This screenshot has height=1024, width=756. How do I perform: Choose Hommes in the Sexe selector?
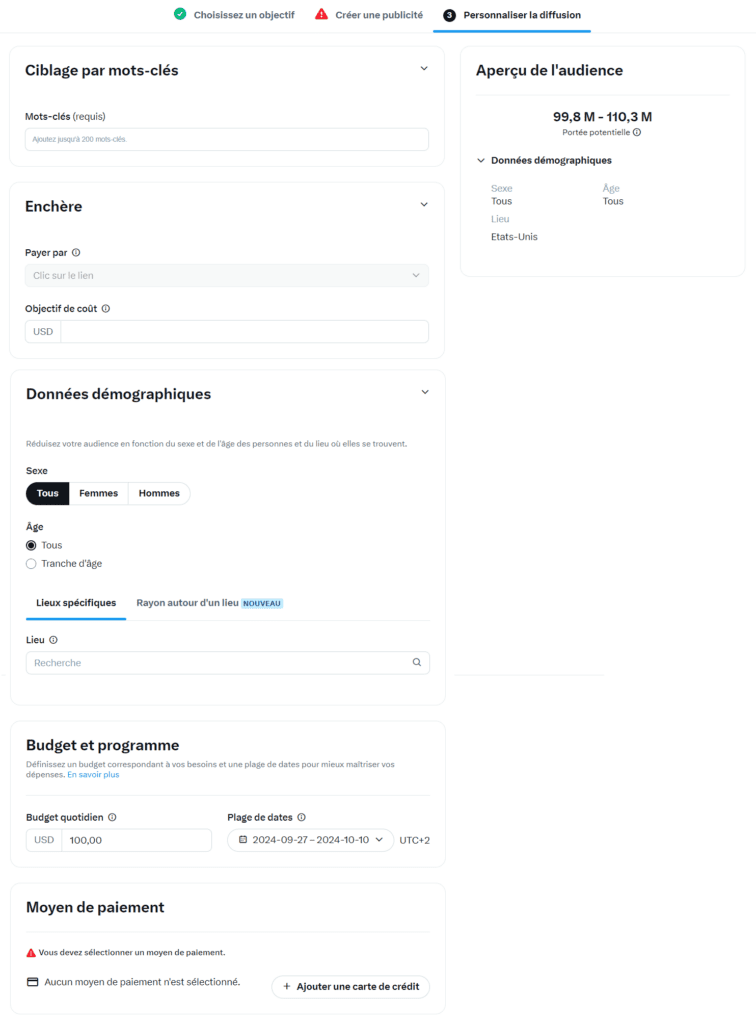(x=159, y=494)
